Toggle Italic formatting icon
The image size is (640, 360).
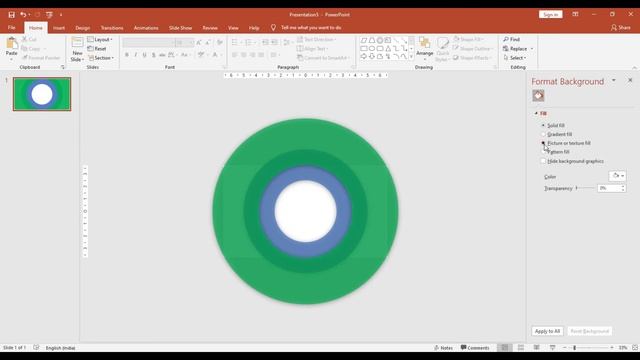click(x=136, y=55)
